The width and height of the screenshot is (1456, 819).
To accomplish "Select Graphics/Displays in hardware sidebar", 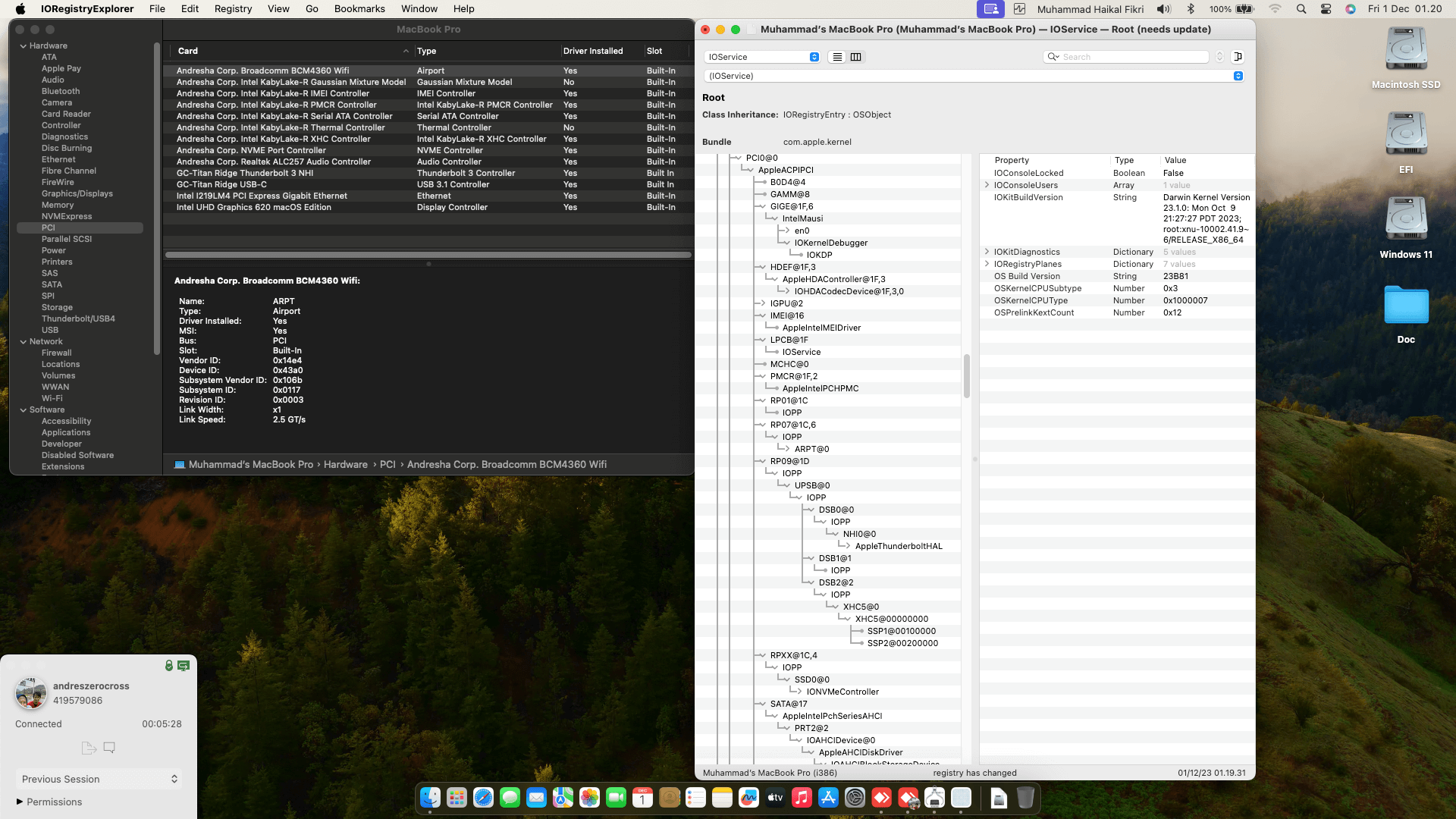I will (77, 193).
